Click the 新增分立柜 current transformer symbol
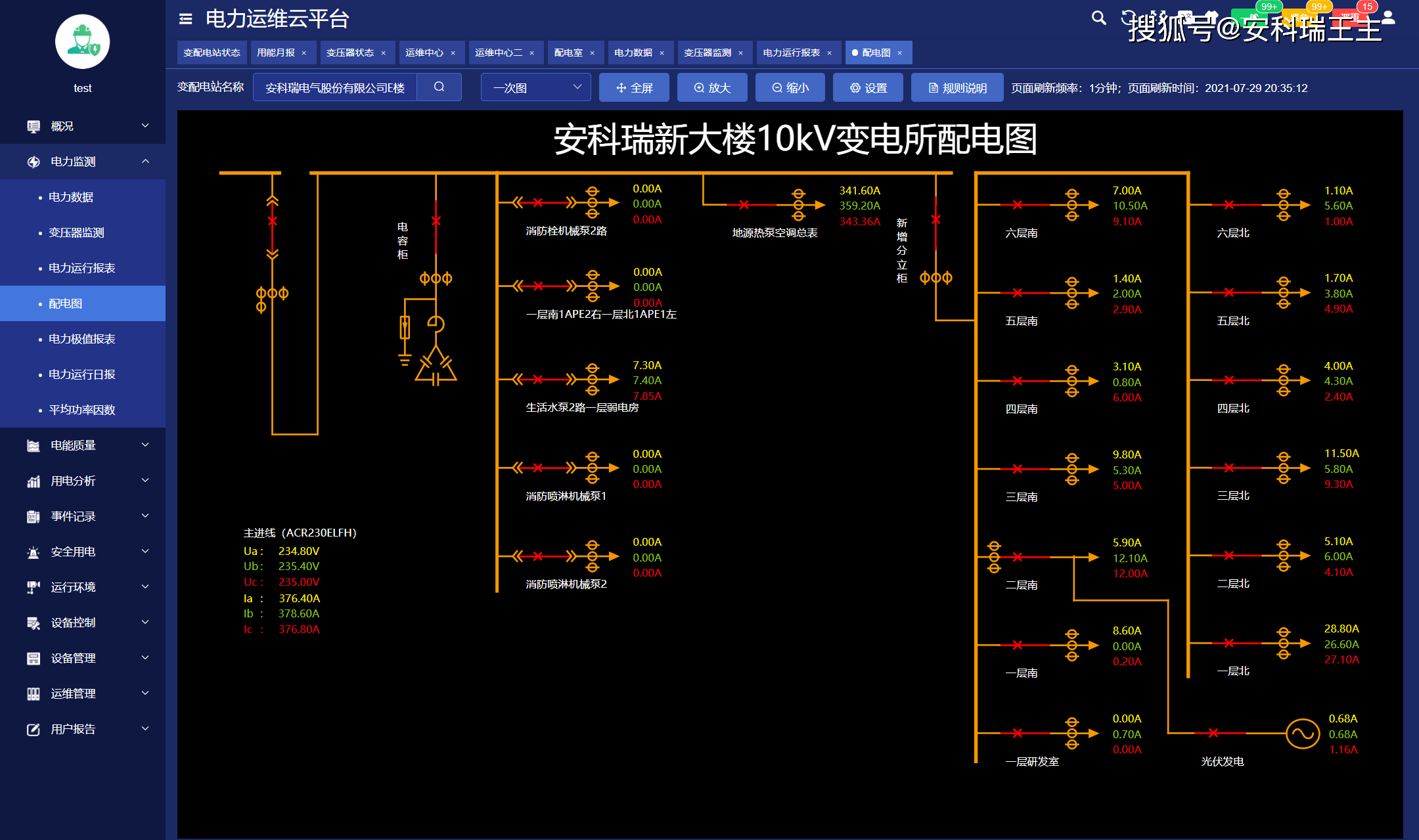1419x840 pixels. pos(936,278)
